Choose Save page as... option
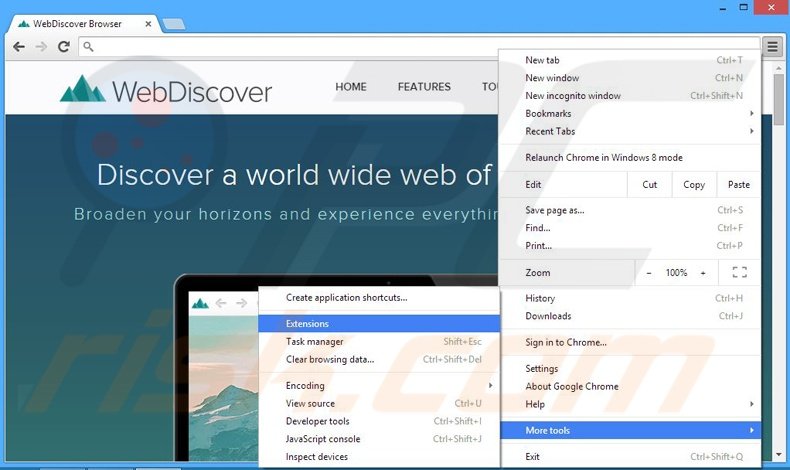790x470 pixels. (630, 210)
